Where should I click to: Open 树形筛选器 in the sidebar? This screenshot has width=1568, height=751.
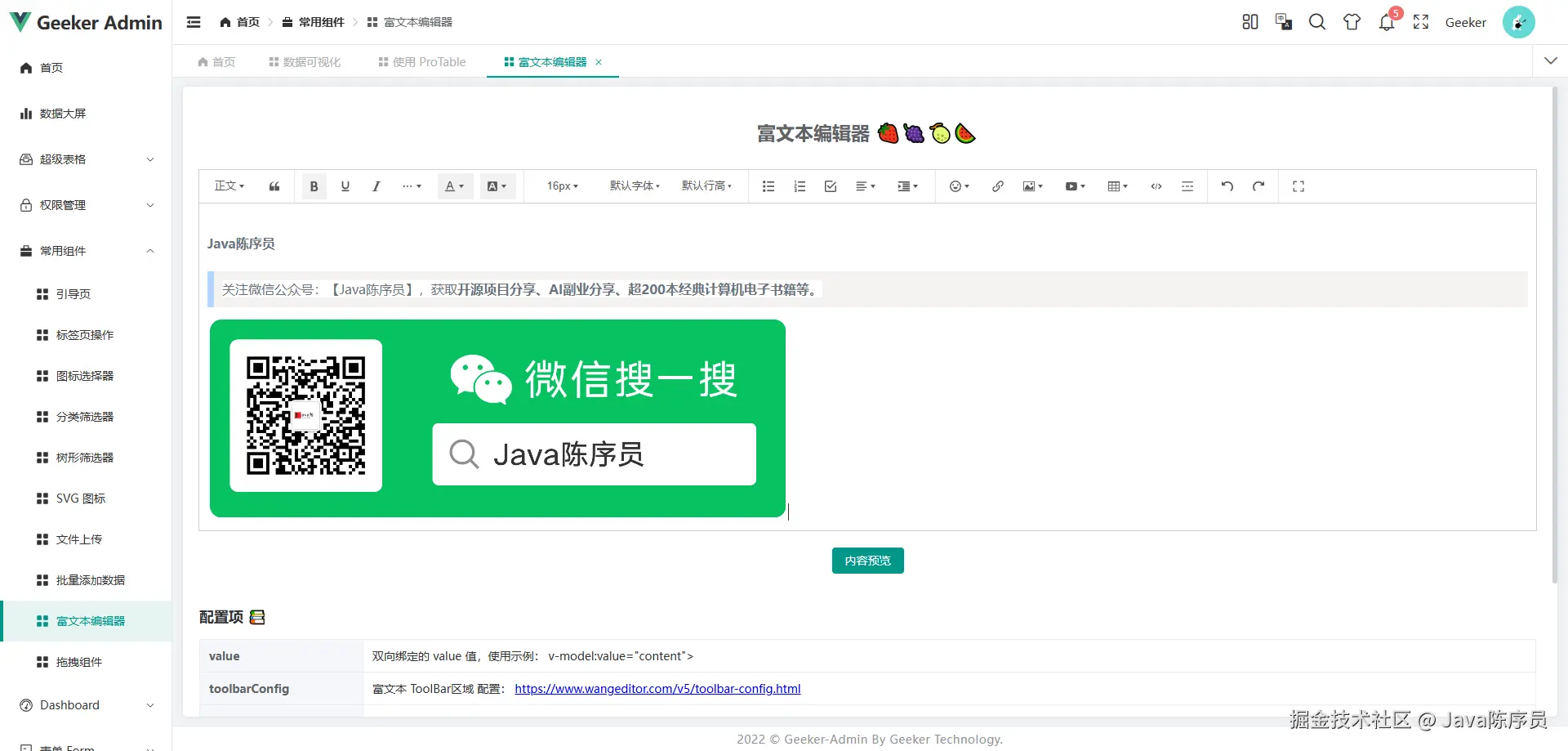click(x=86, y=458)
